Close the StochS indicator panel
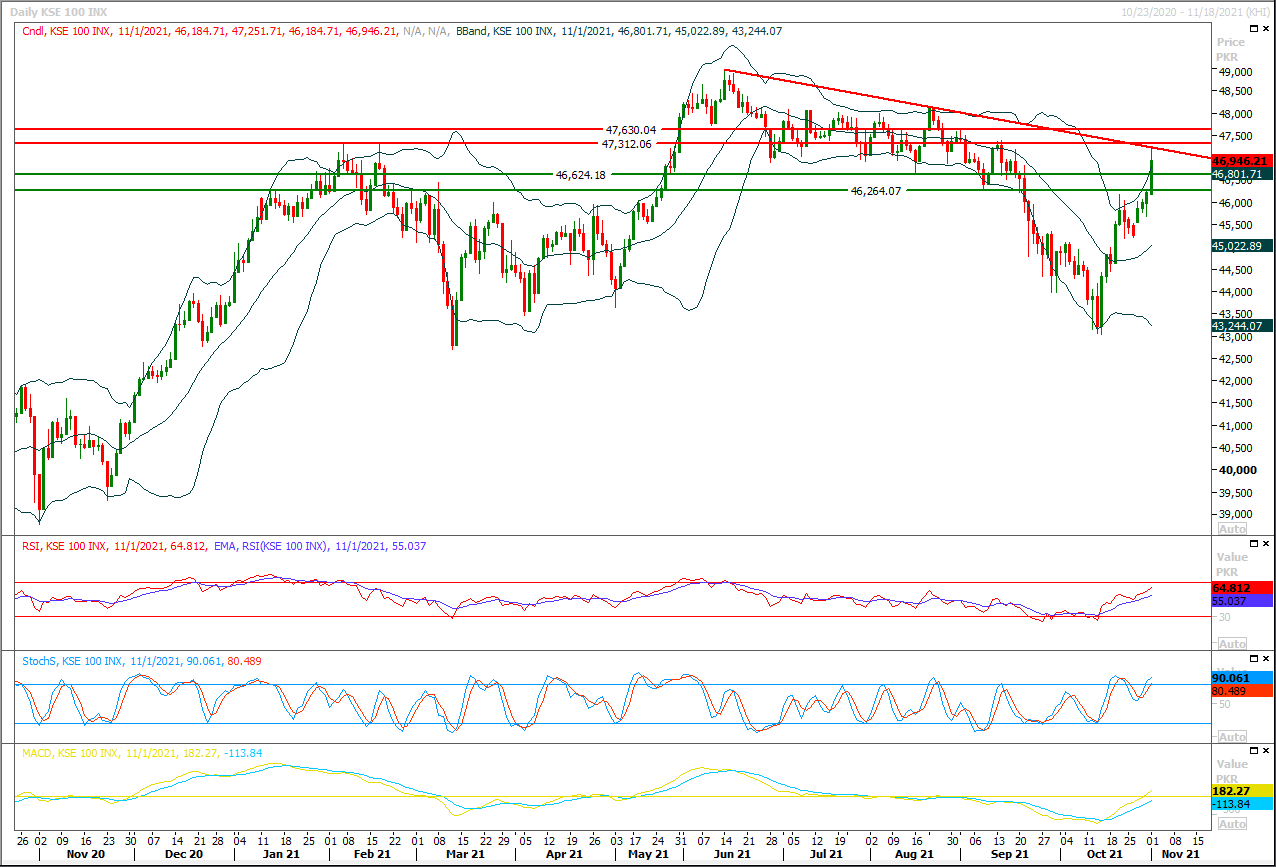The image size is (1276, 867). 1266,659
